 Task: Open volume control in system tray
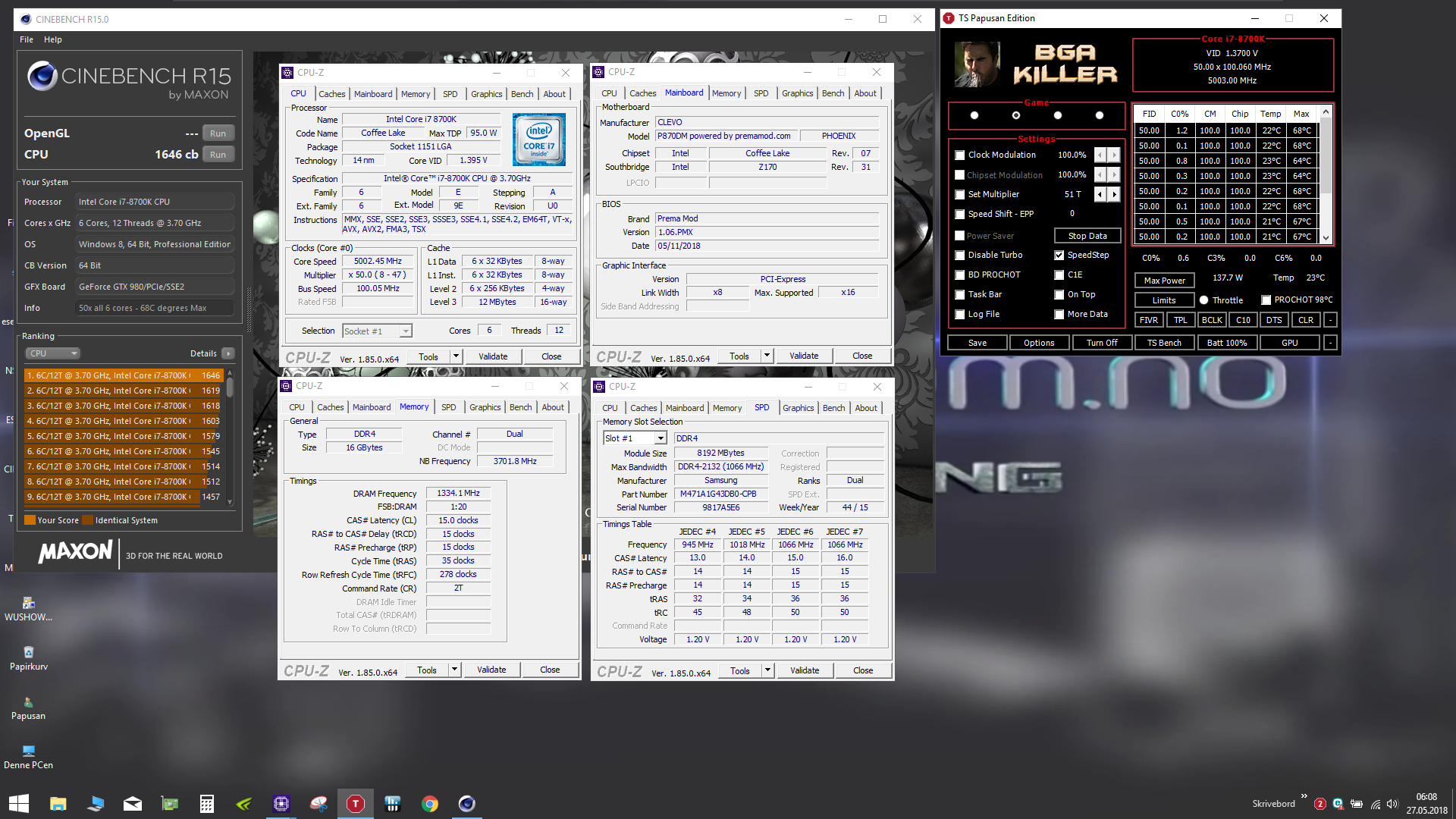click(x=1392, y=804)
